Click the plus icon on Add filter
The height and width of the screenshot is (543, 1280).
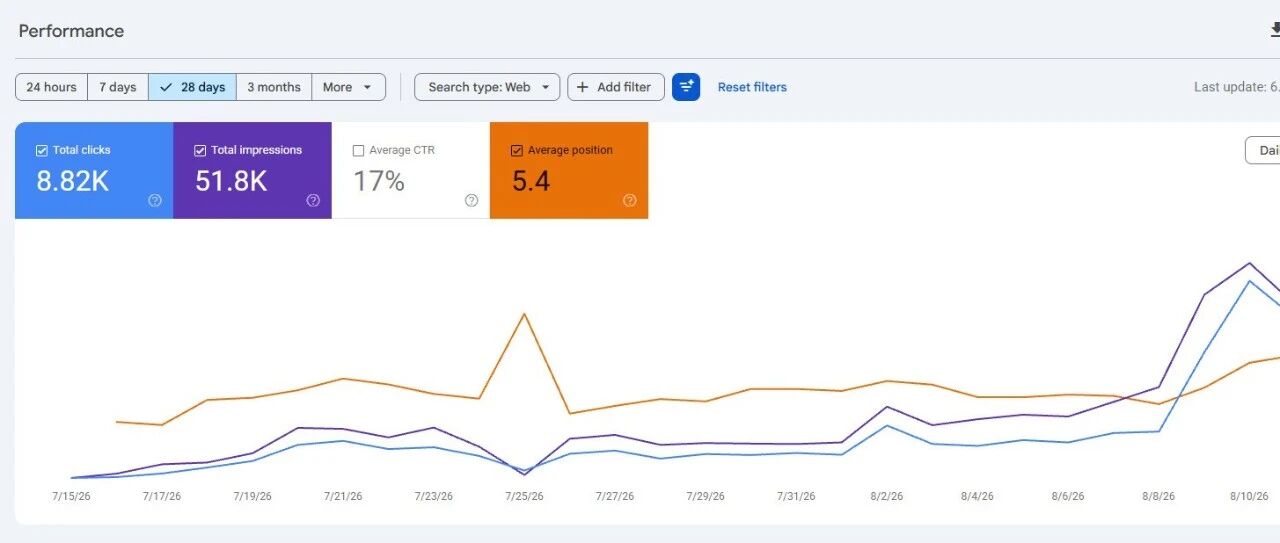click(583, 87)
